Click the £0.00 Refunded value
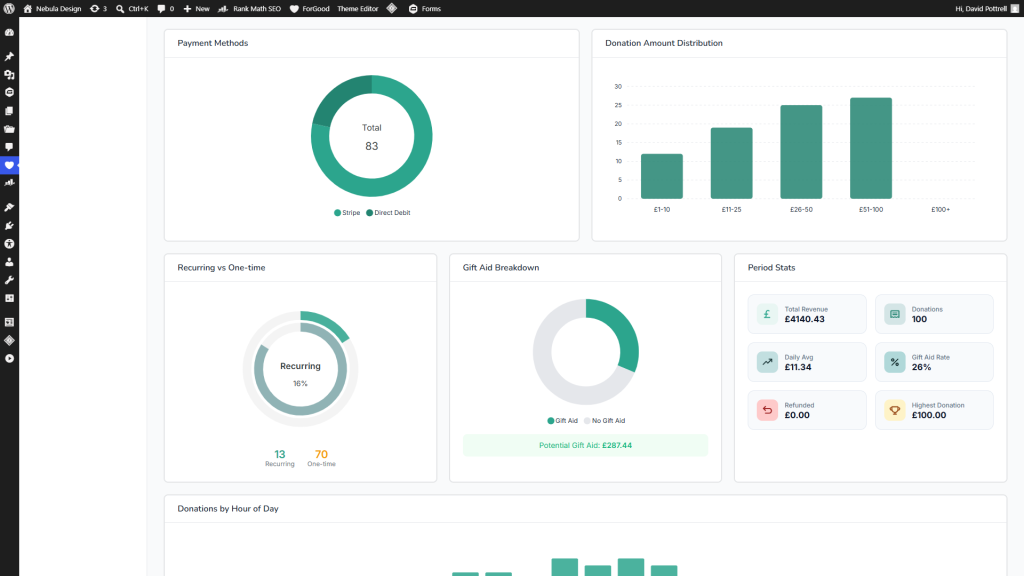 tap(797, 415)
